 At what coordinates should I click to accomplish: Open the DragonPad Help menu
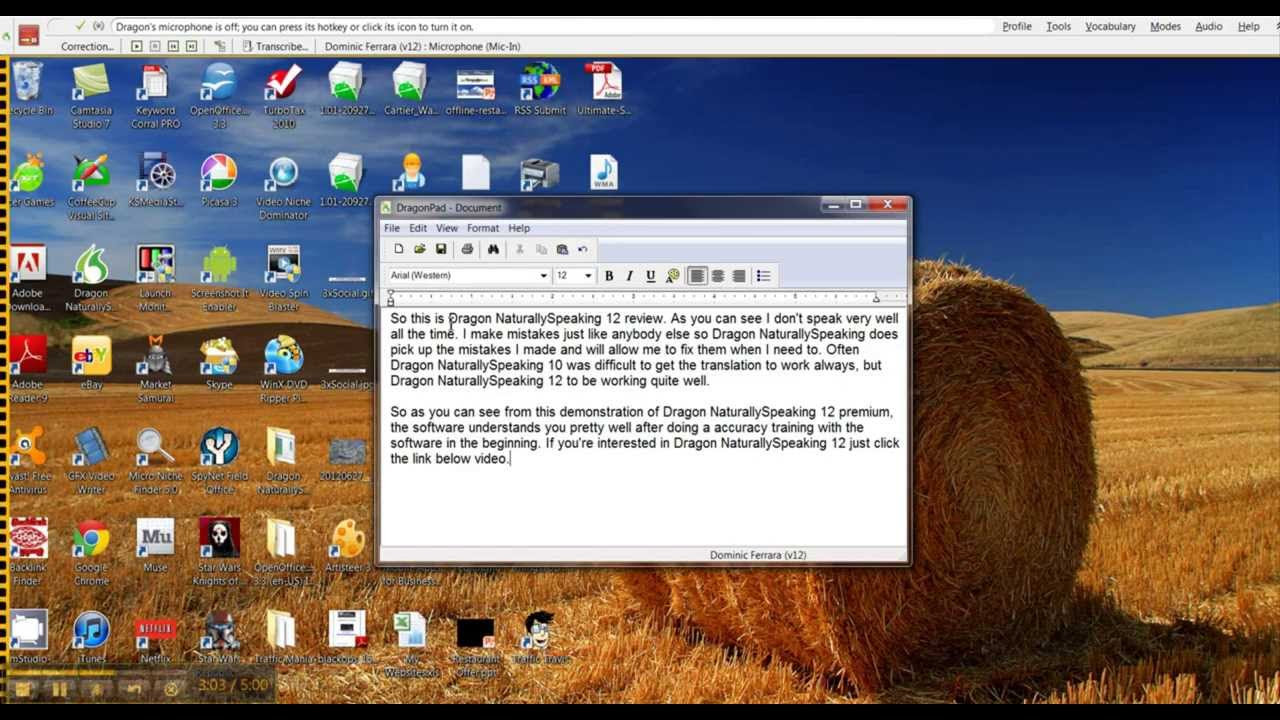tap(519, 228)
